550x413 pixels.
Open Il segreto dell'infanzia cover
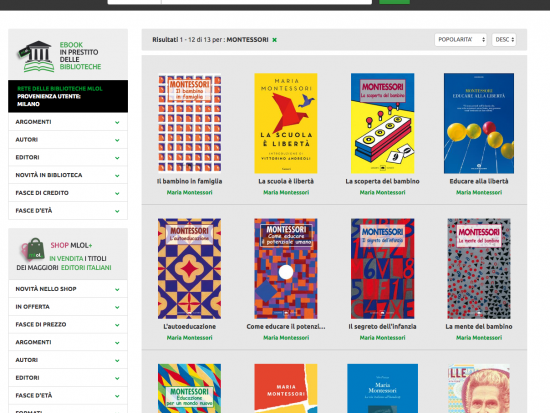tap(382, 268)
